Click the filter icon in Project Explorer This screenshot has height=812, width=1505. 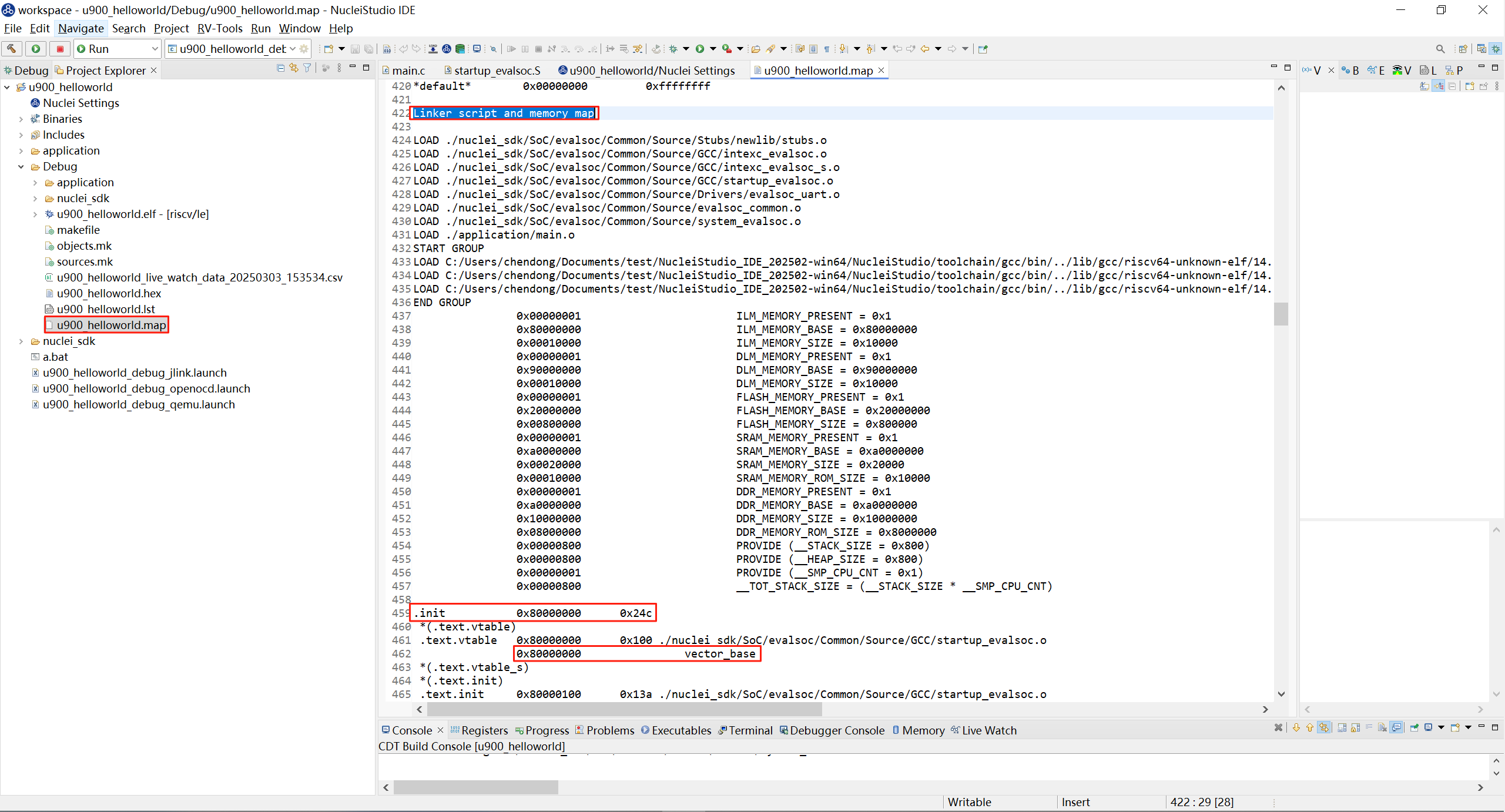[307, 69]
